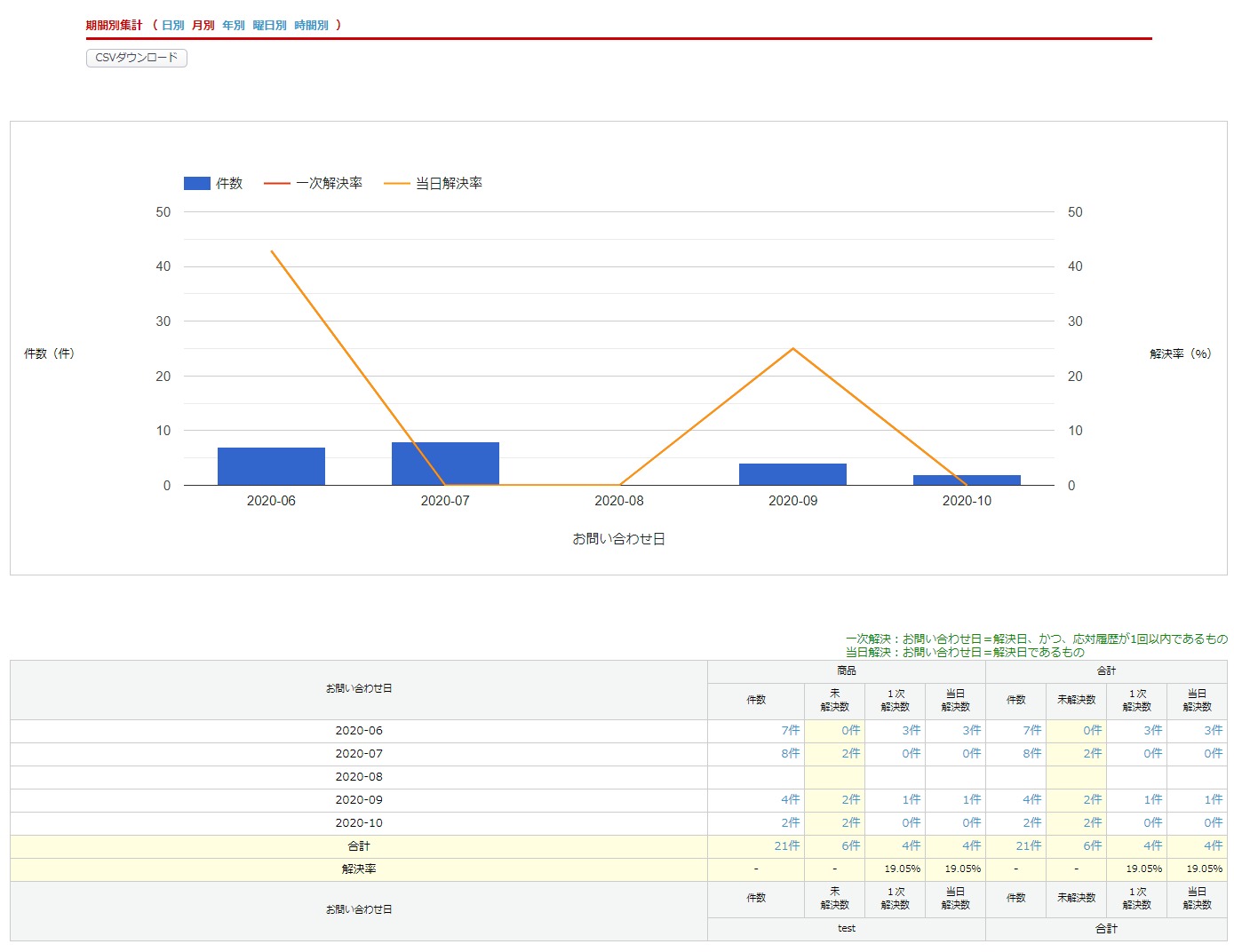Open 6件 link in 合計 未解決数 total row

tap(1092, 846)
